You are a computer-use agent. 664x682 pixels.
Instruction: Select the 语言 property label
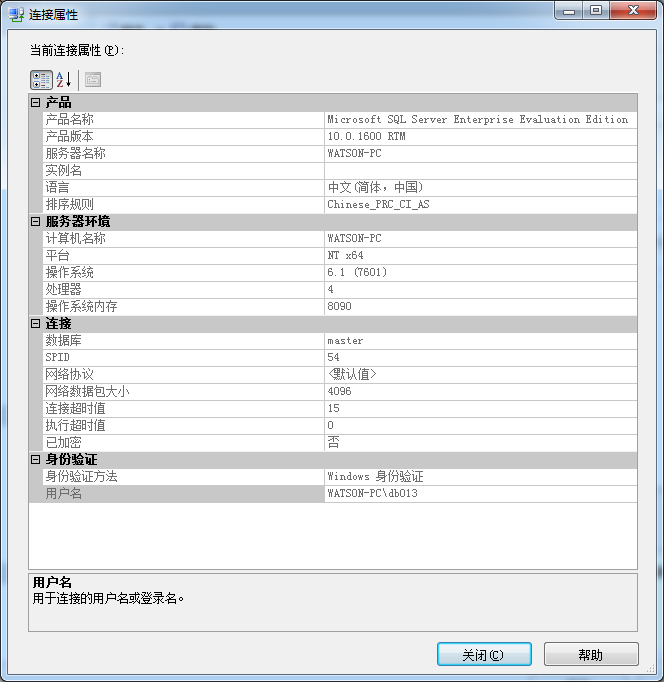pyautogui.click(x=57, y=187)
